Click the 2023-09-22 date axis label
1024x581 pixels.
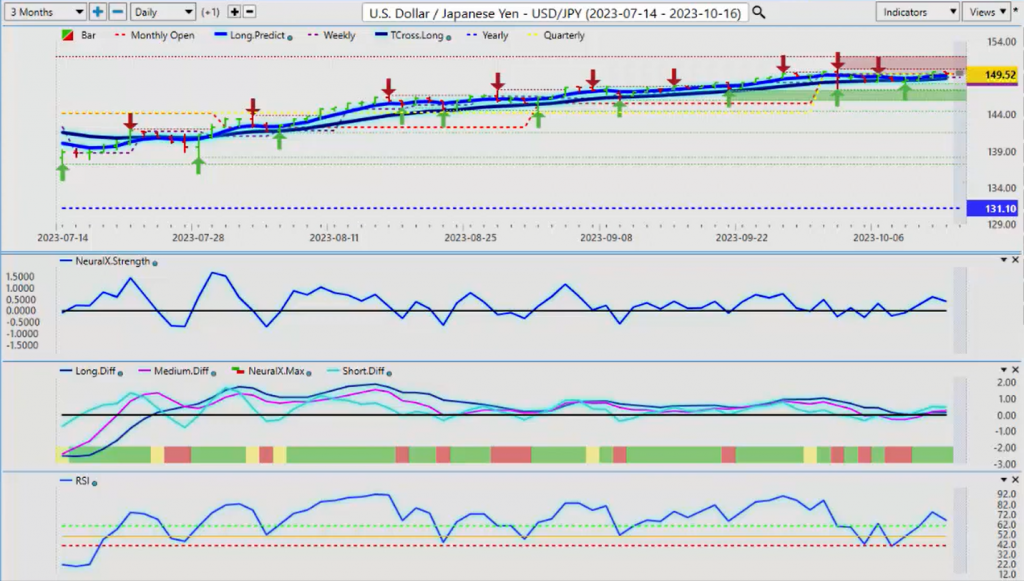[x=742, y=238]
